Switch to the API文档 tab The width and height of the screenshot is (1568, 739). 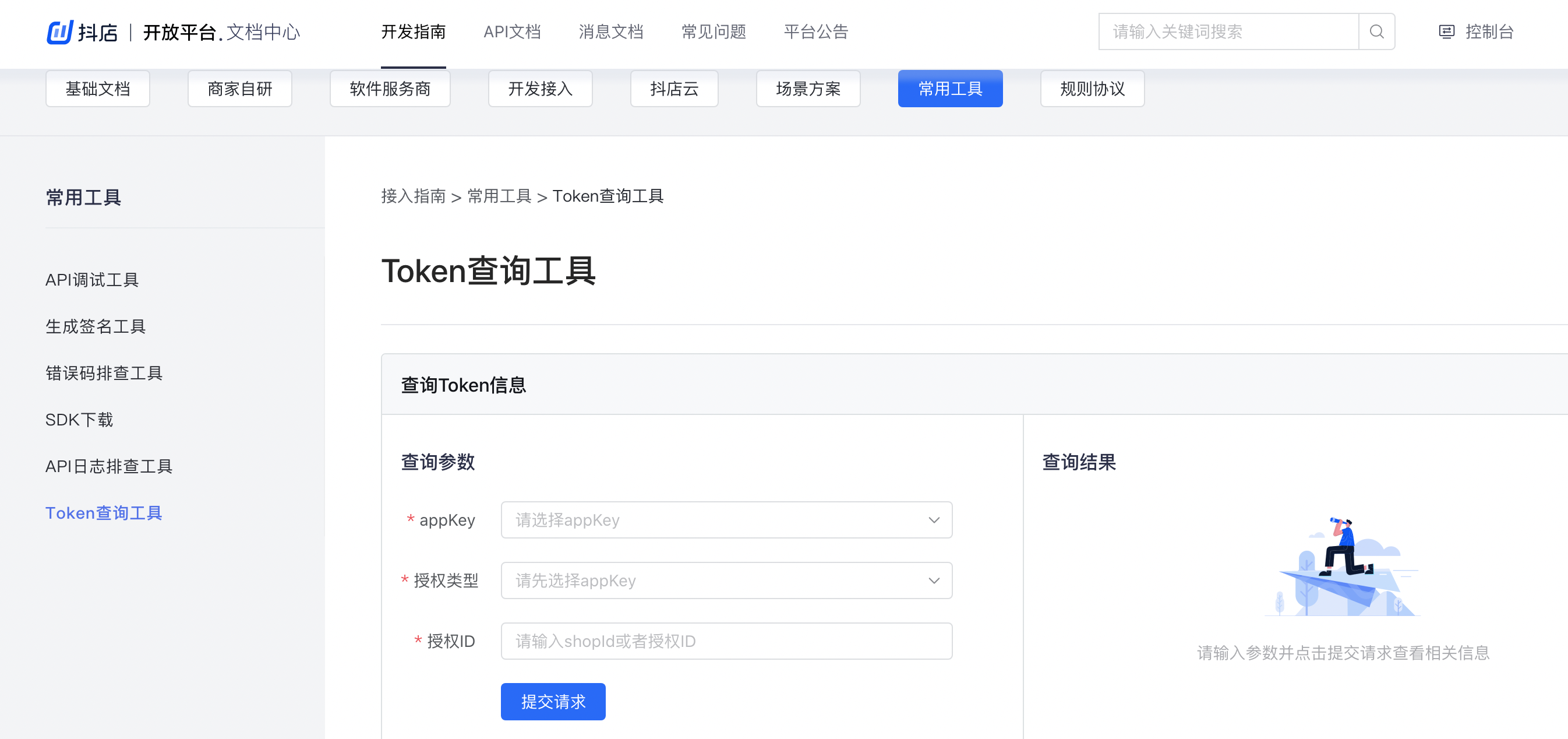click(x=512, y=31)
